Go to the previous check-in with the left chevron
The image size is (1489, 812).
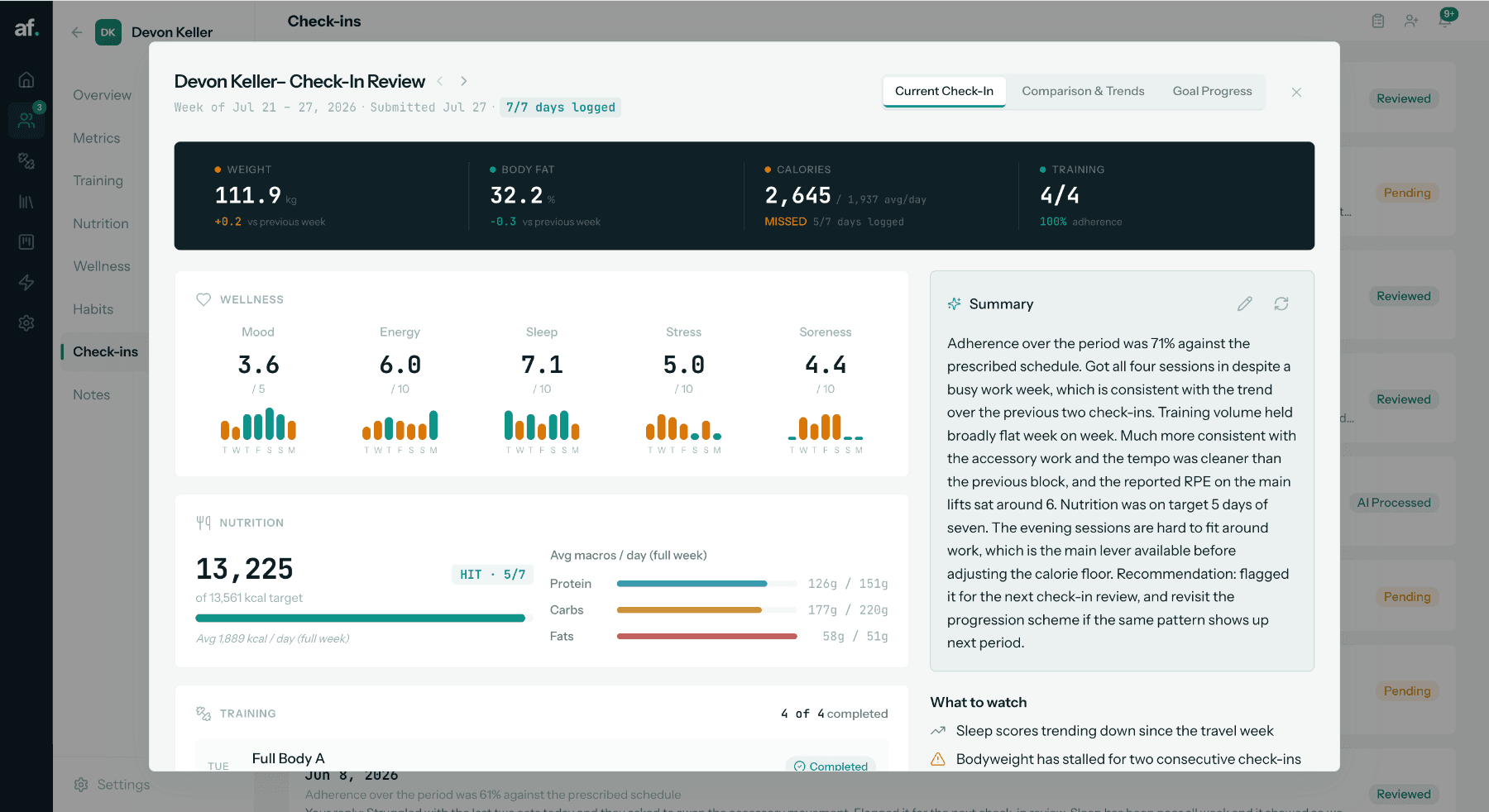(x=440, y=81)
